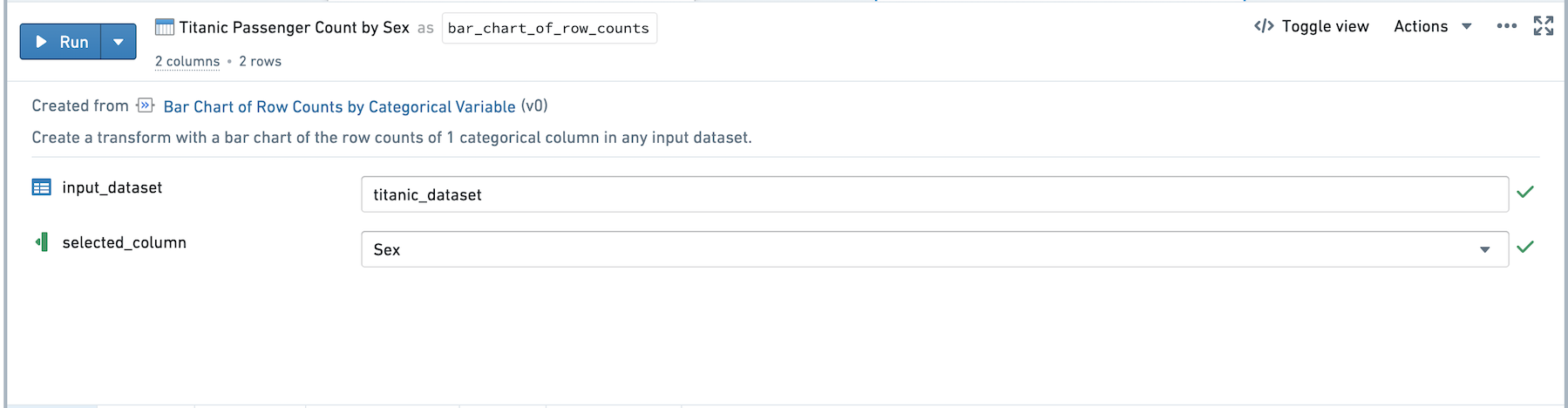Click the Toggle view code icon
This screenshot has width=1568, height=408.
1264,26
